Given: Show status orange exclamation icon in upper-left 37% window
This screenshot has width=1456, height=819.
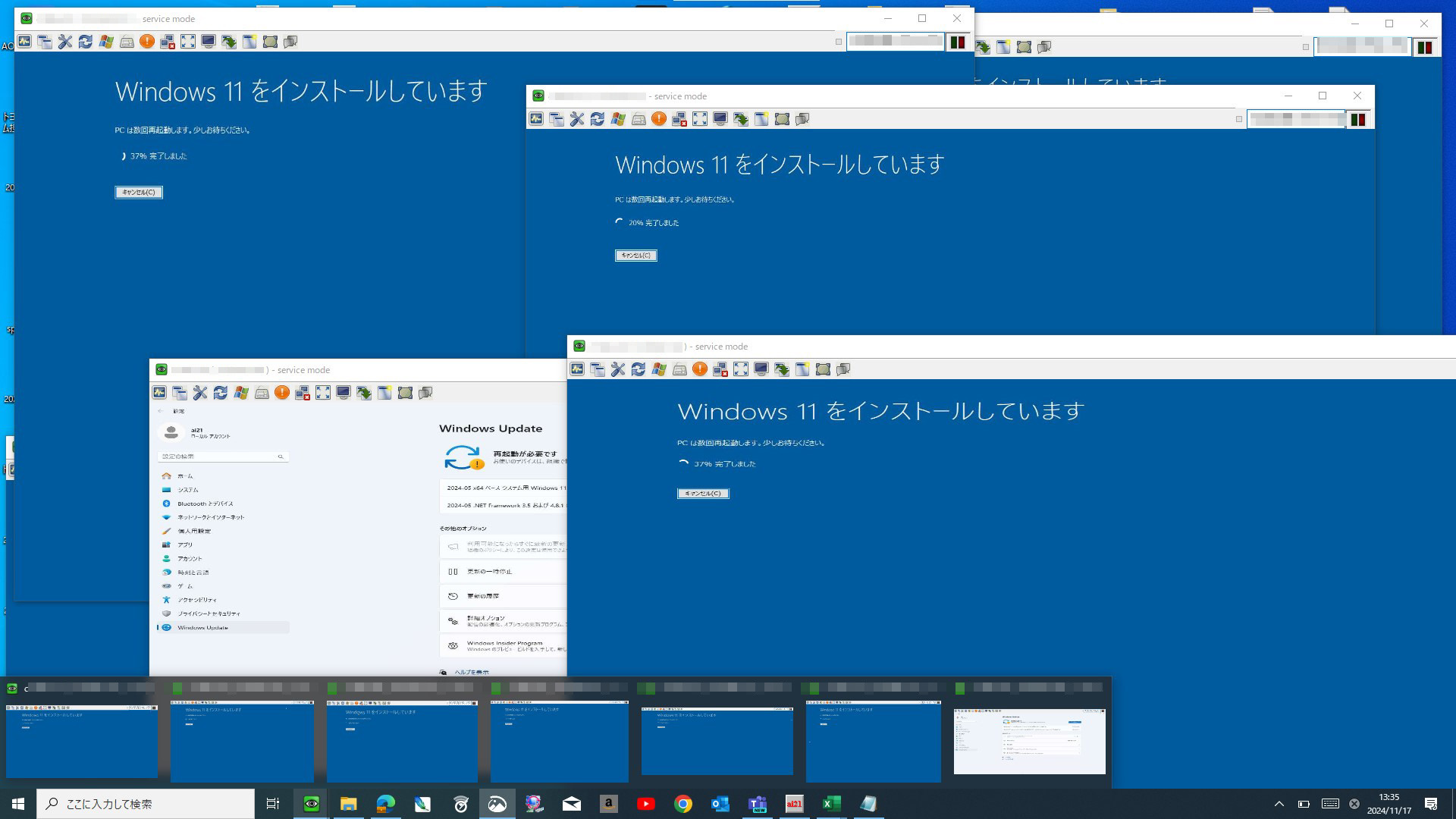Looking at the screenshot, I should (147, 42).
